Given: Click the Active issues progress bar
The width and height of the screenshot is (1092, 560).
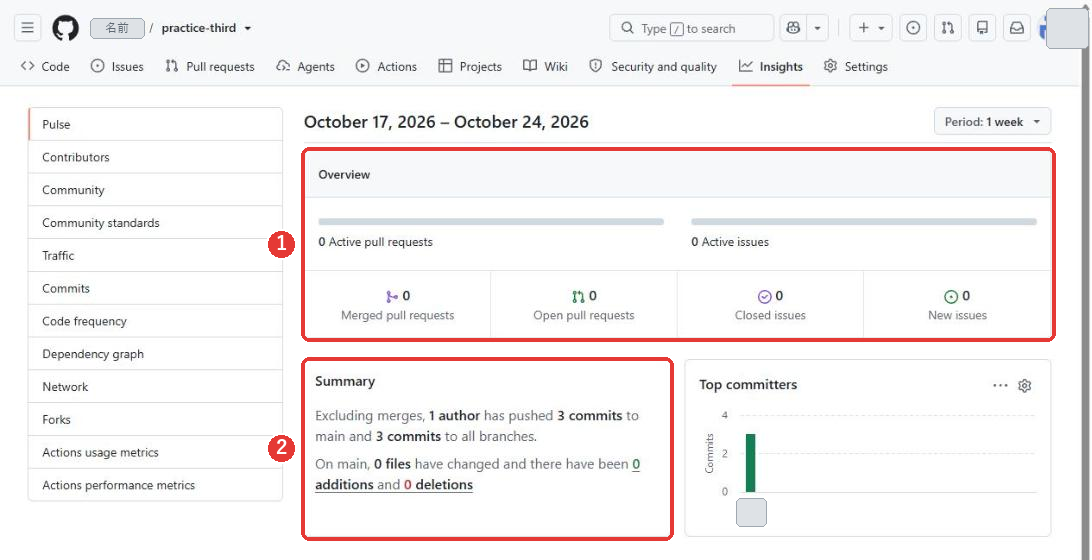Looking at the screenshot, I should point(864,221).
